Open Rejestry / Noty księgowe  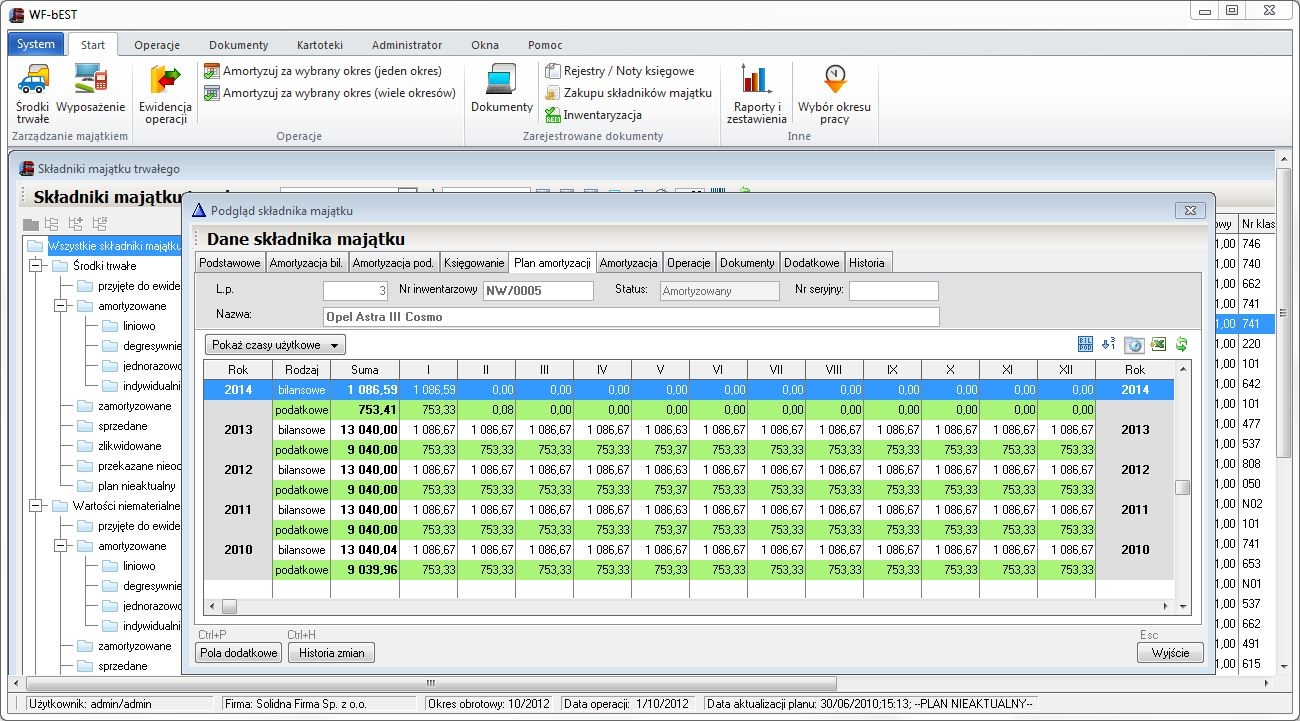point(619,71)
